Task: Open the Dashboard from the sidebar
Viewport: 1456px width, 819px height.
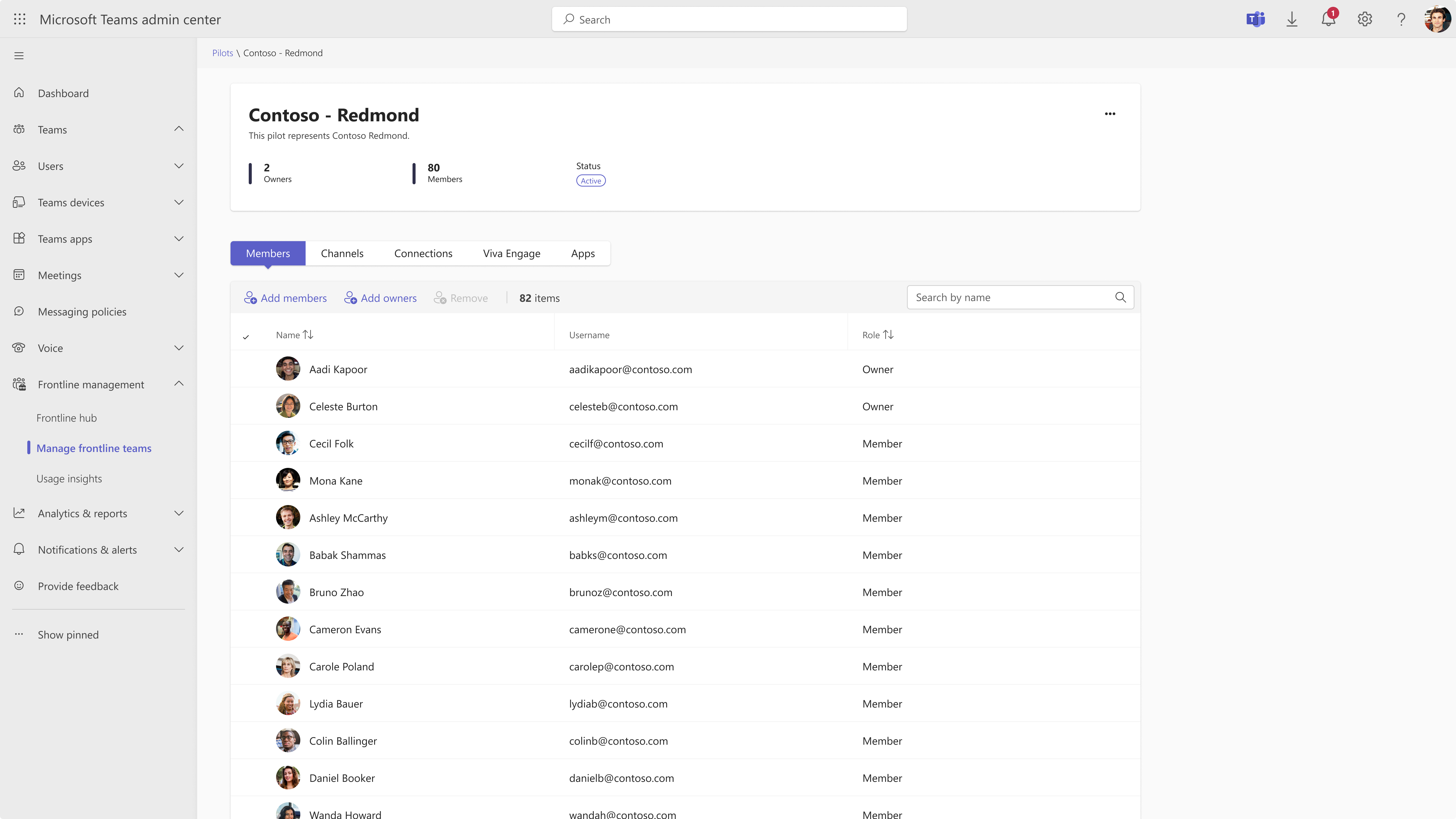Action: [63, 93]
